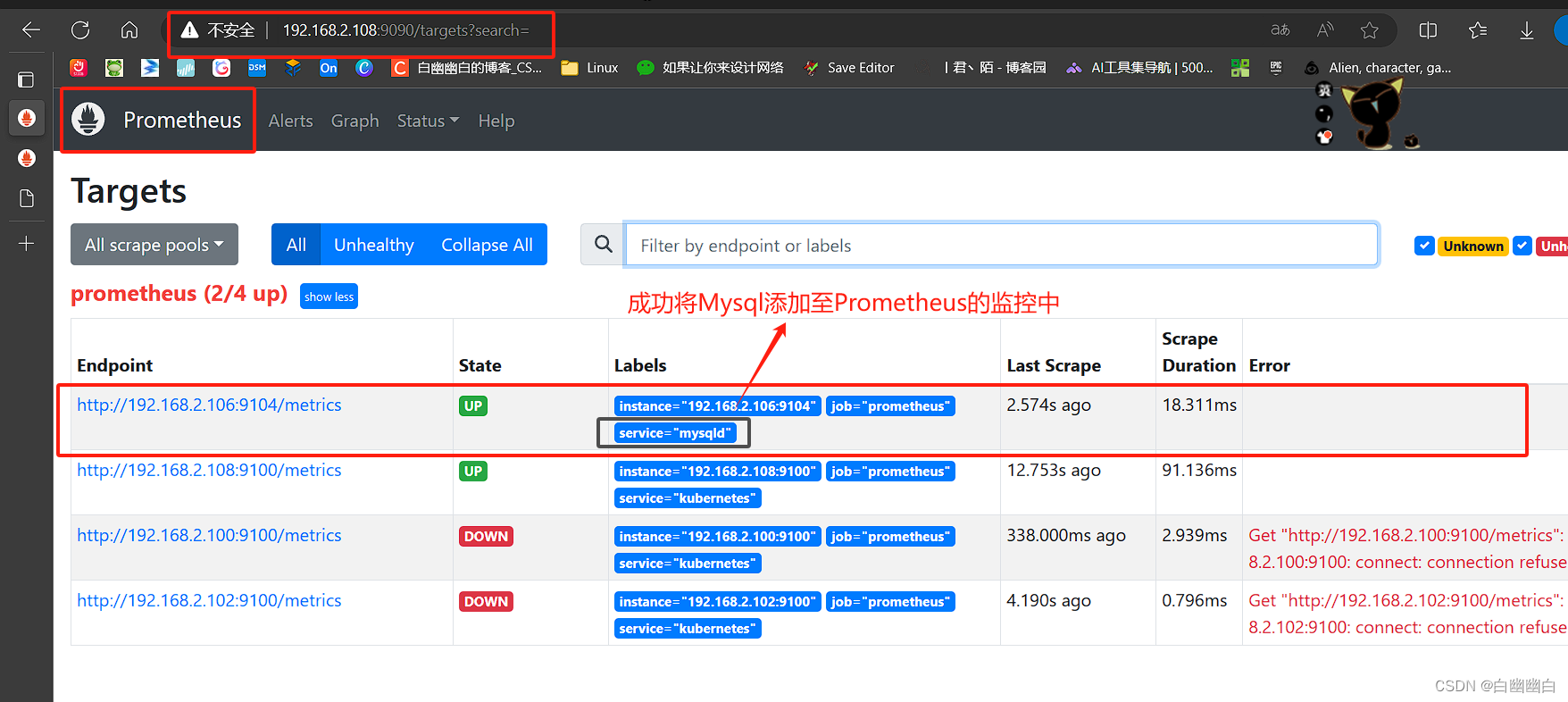Open endpoint 192.168.2.100:9100/metrics link

pos(209,535)
